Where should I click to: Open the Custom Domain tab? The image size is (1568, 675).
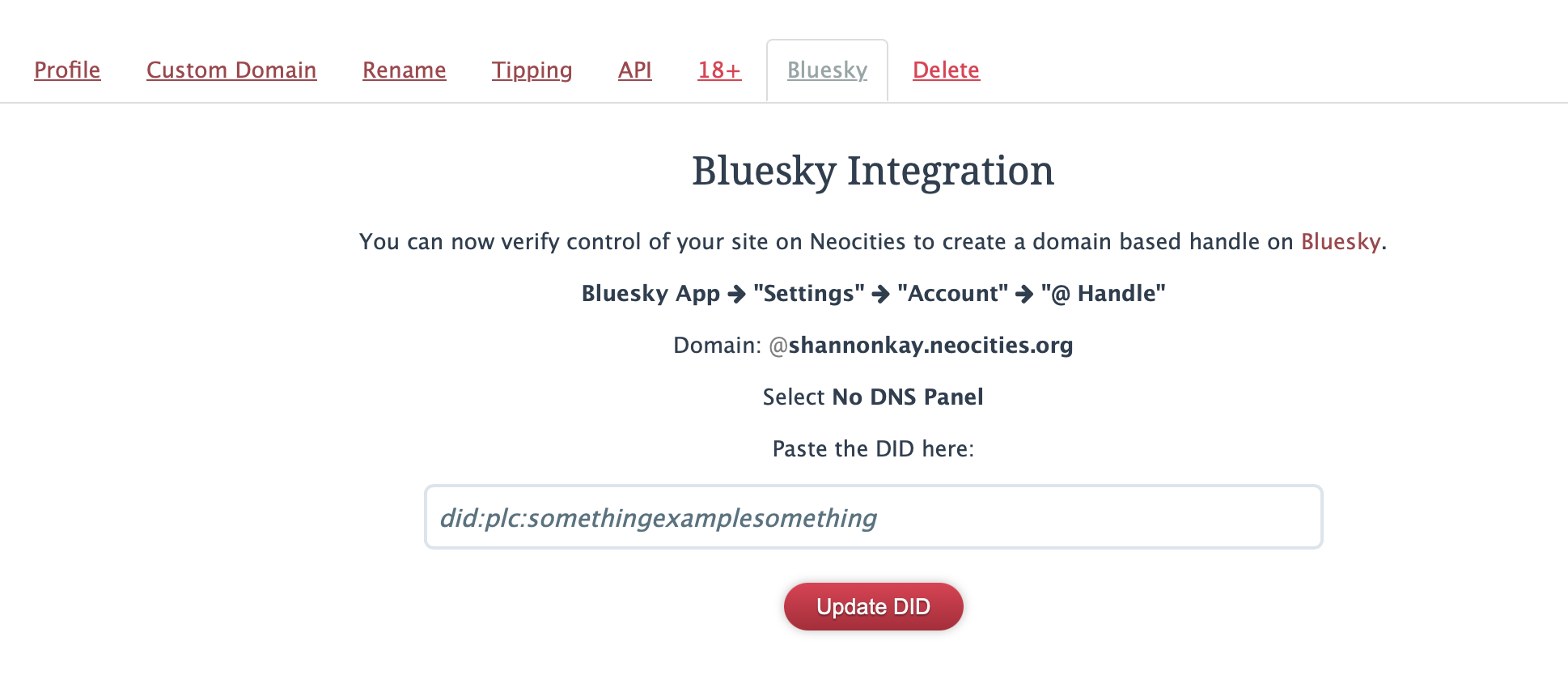click(x=231, y=70)
